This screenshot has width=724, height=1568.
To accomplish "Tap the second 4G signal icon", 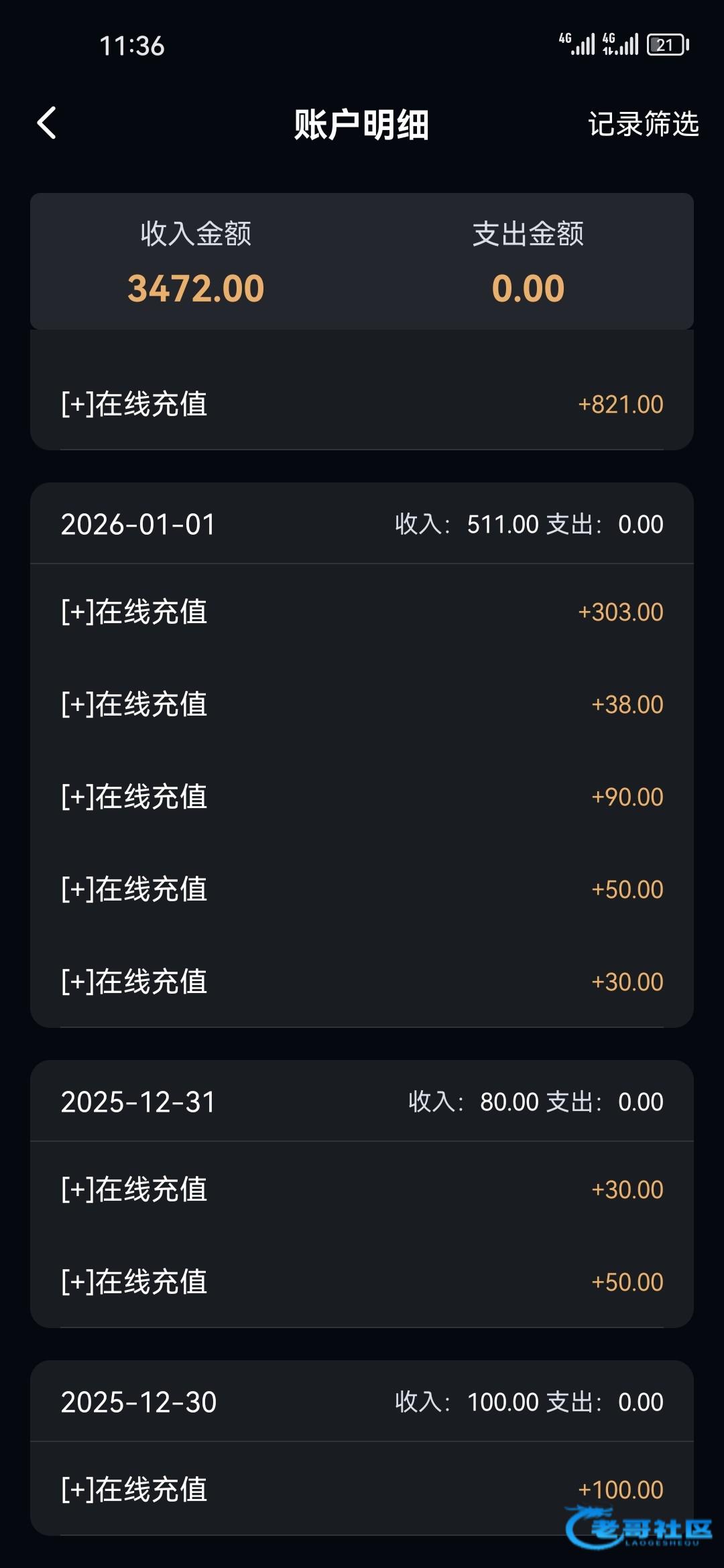I will point(620,44).
